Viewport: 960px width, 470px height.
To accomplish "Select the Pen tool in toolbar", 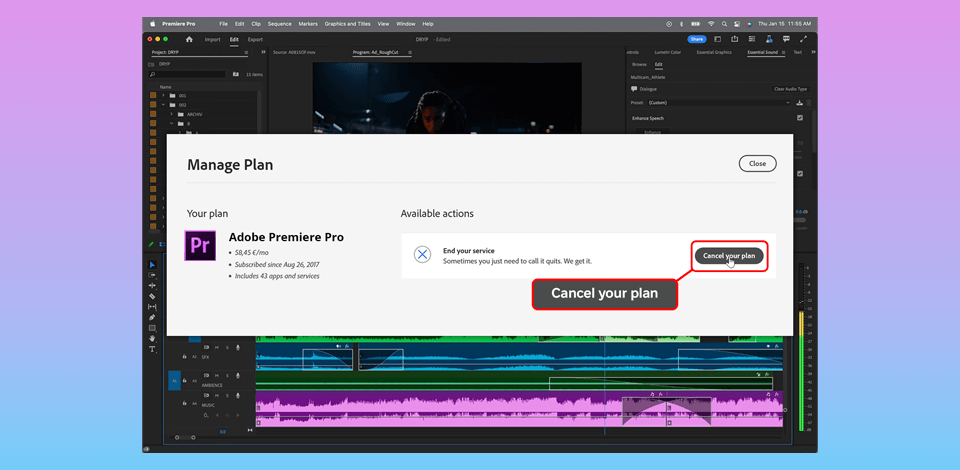I will click(152, 318).
